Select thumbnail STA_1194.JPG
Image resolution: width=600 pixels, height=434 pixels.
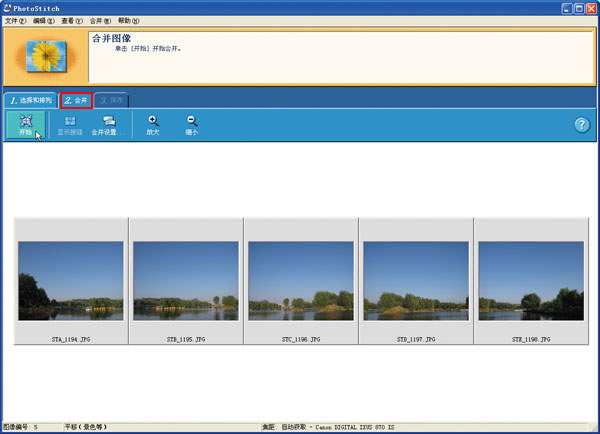click(x=71, y=281)
